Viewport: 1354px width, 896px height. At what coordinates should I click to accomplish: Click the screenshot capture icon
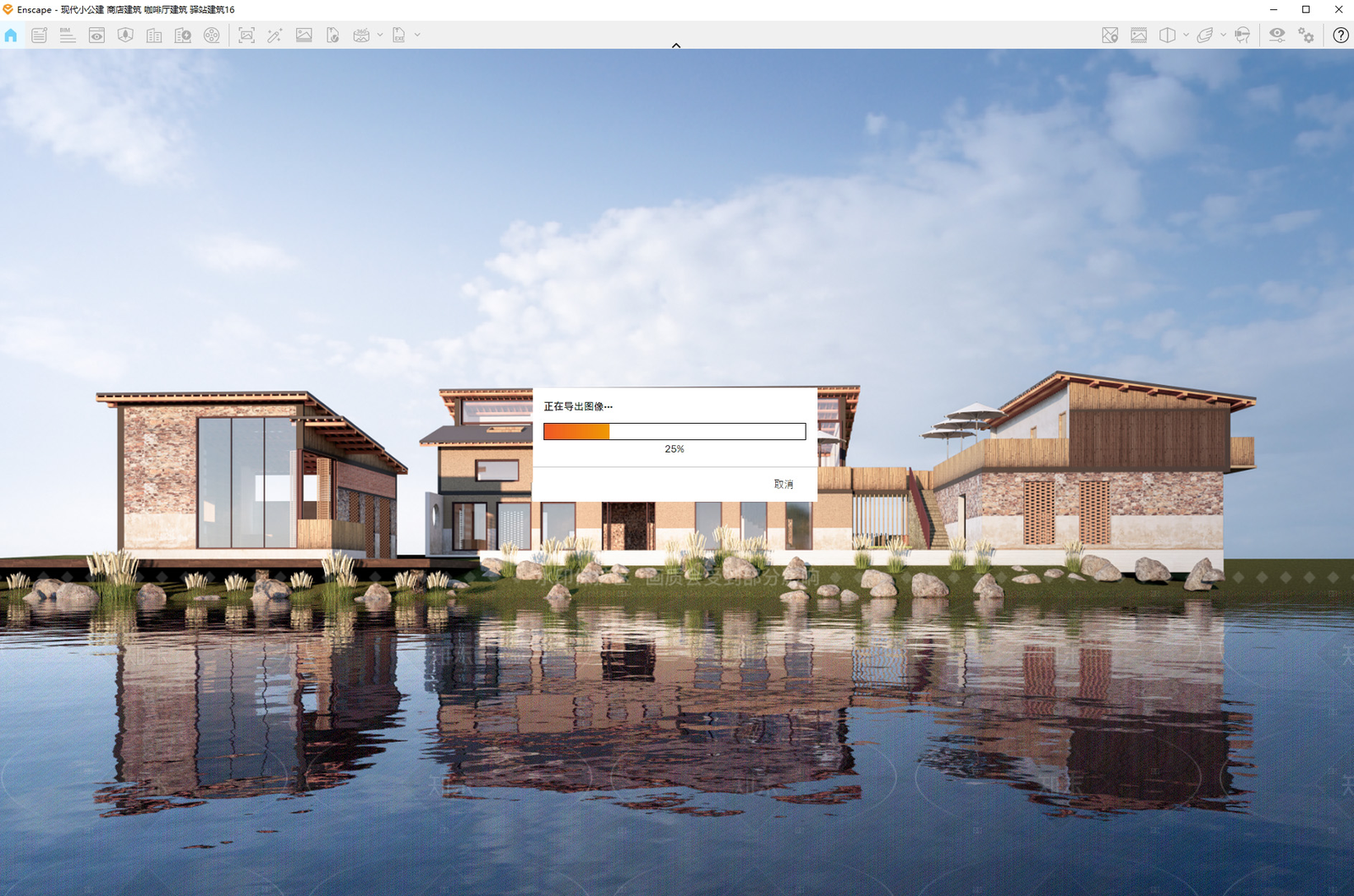coord(246,36)
